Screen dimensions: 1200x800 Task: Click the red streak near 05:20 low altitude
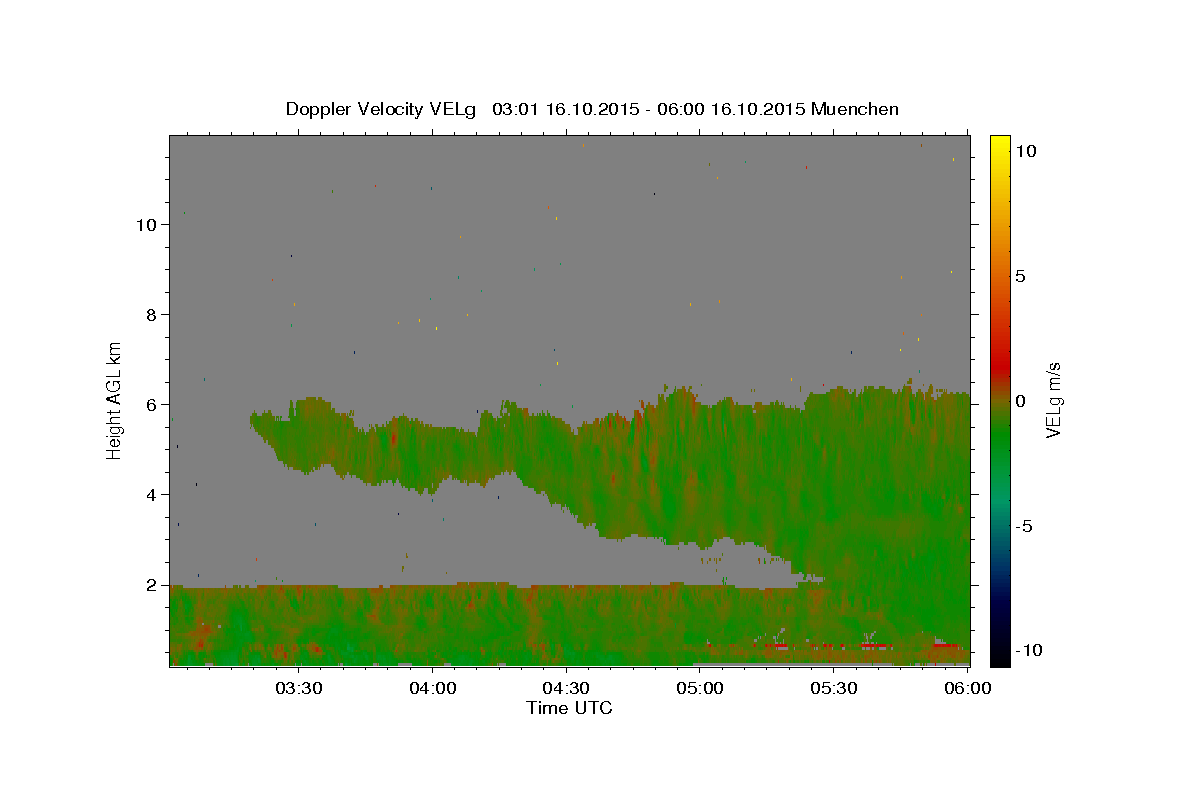(778, 646)
